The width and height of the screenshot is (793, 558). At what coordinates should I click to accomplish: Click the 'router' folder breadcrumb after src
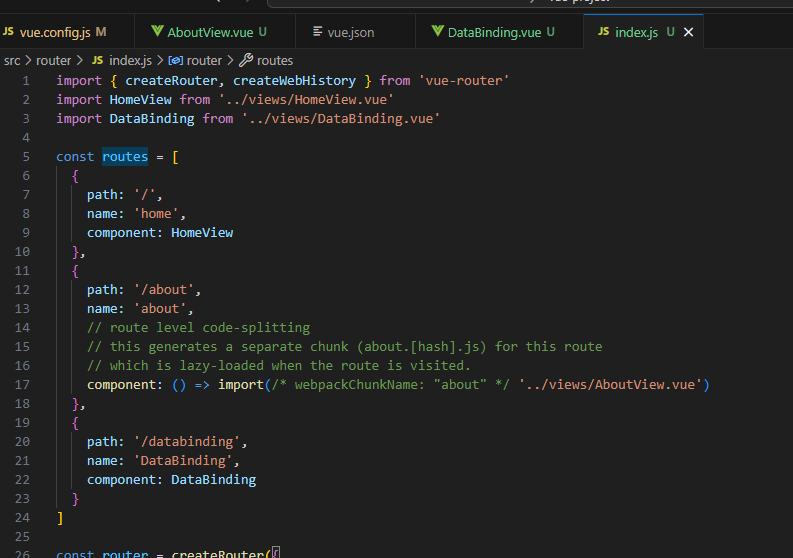[54, 61]
